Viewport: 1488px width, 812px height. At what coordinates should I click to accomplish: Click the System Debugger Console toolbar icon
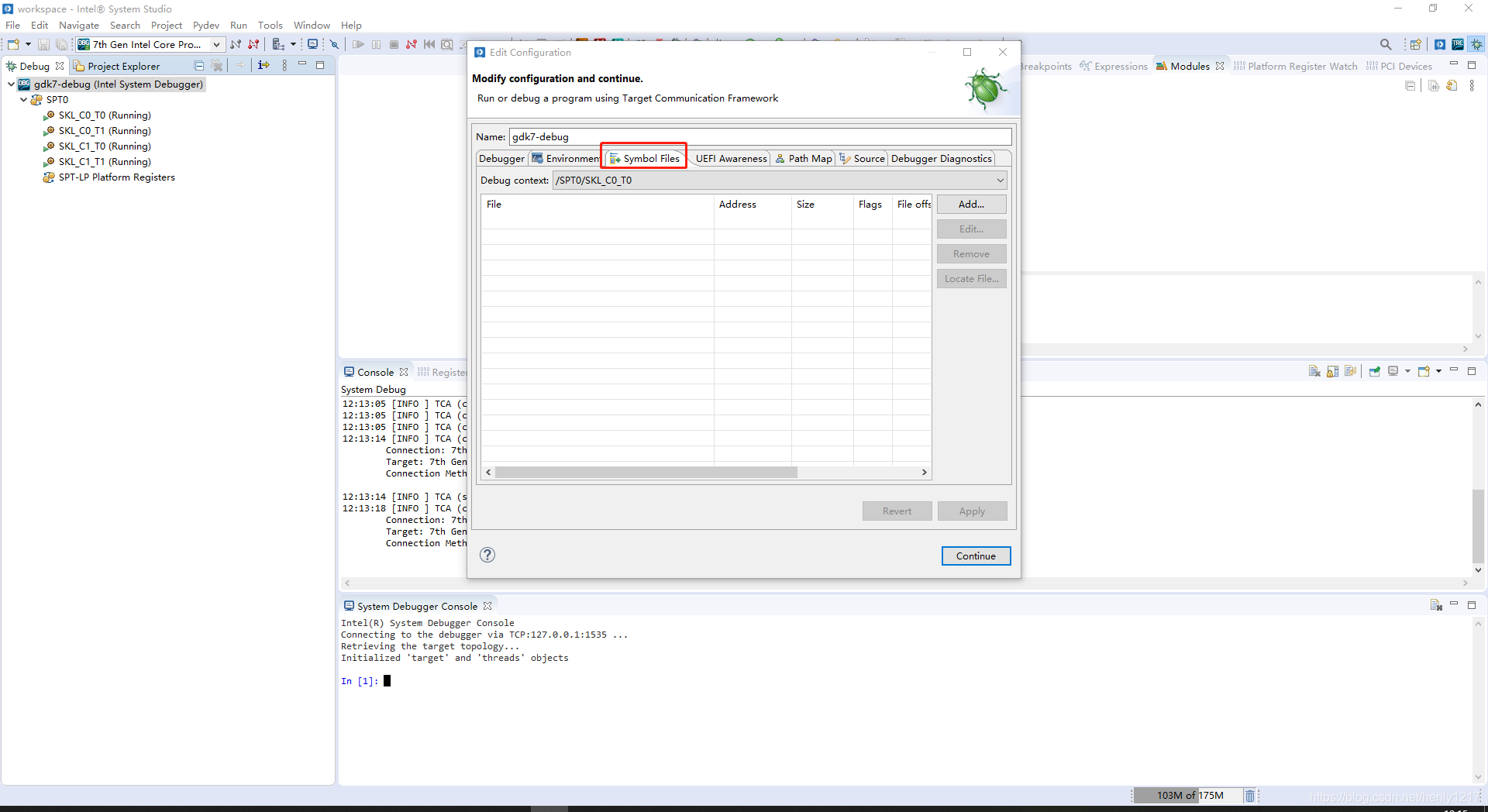point(1436,605)
